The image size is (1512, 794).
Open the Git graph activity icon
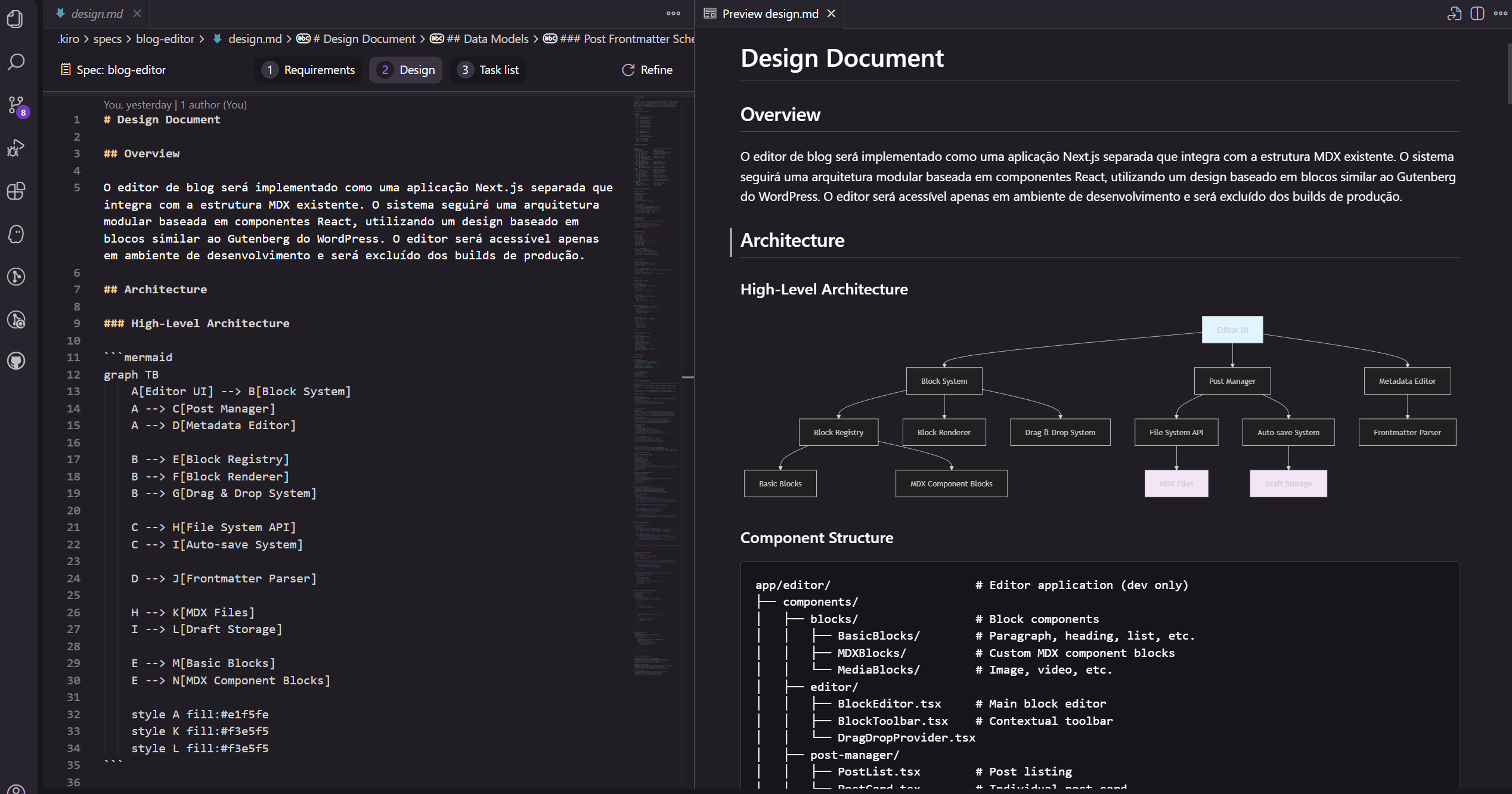(16, 277)
